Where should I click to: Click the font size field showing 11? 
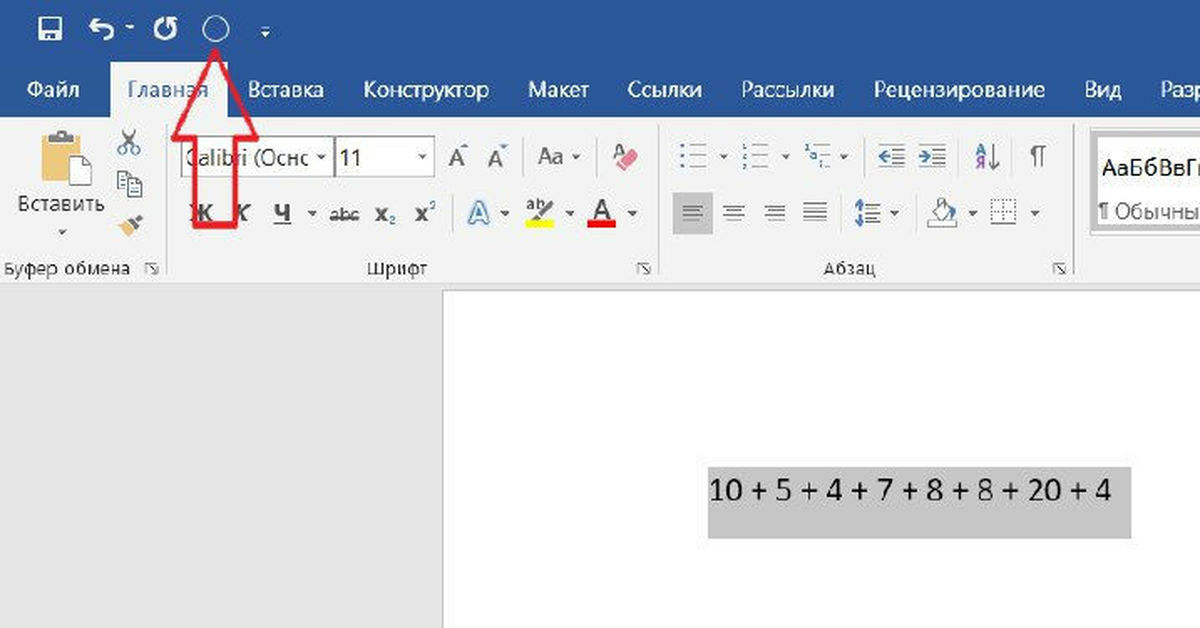click(x=374, y=157)
